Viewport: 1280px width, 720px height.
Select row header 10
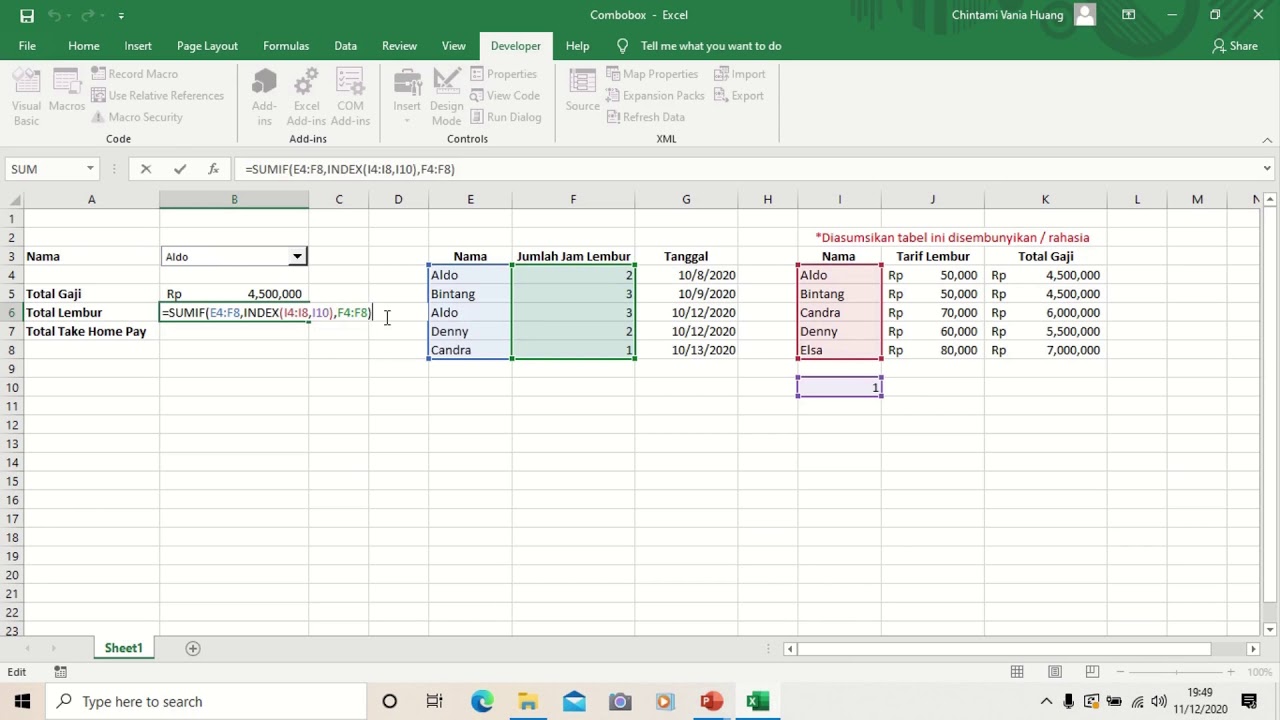pos(13,388)
